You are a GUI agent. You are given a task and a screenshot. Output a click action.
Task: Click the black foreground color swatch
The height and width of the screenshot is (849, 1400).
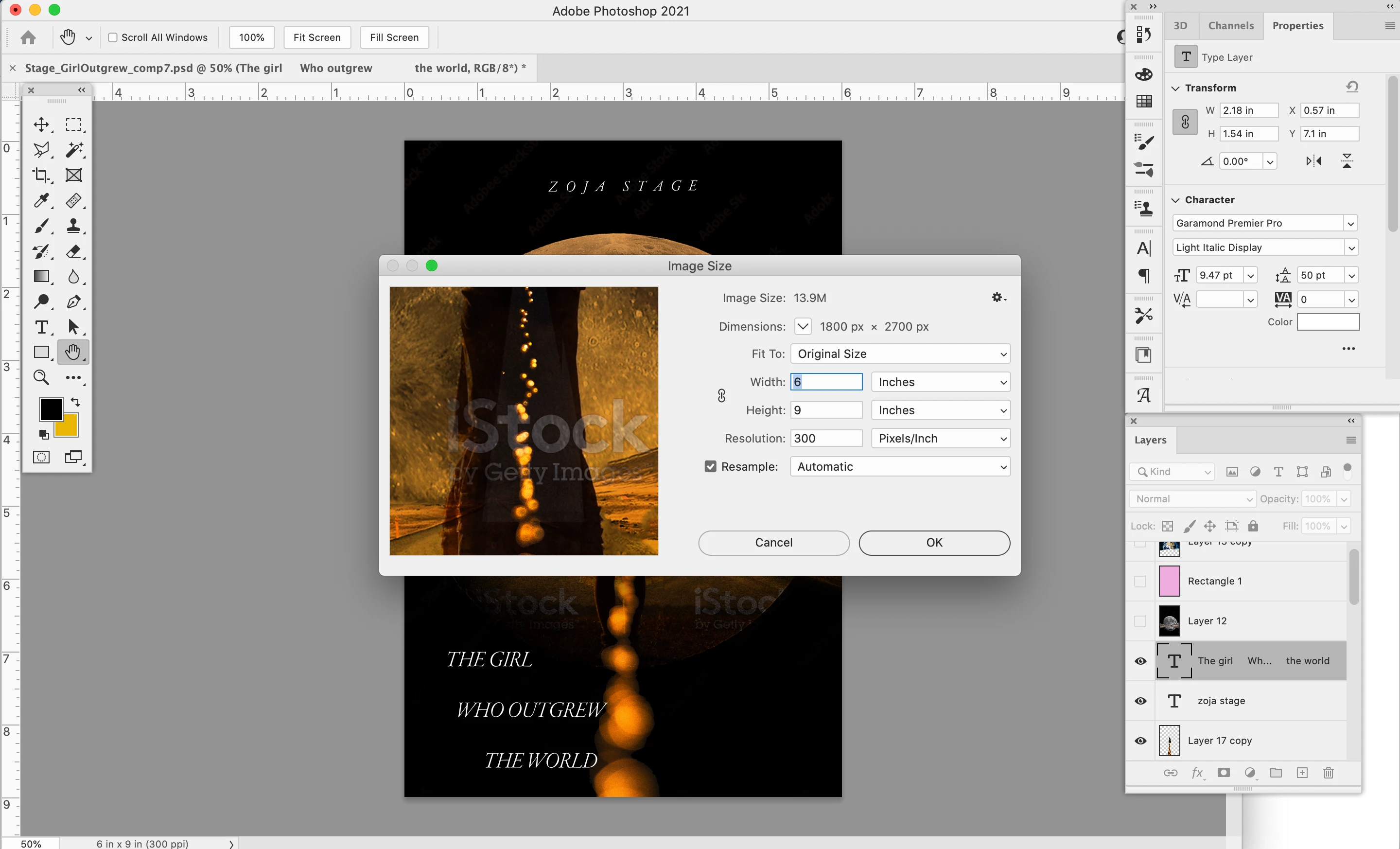pyautogui.click(x=51, y=409)
